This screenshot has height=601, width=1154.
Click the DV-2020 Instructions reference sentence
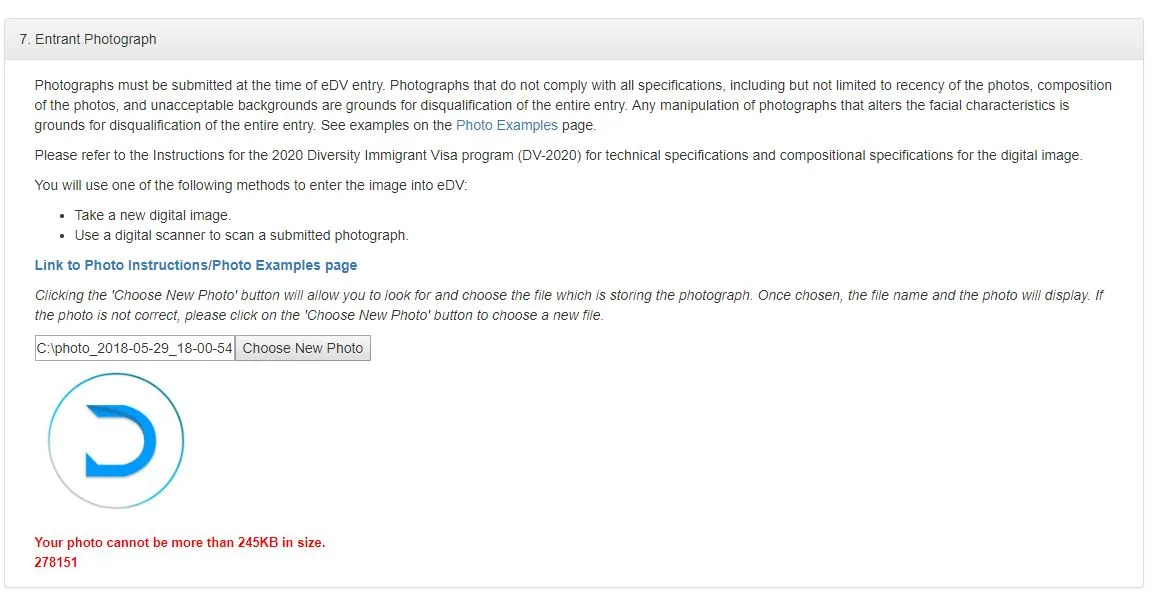tap(559, 155)
